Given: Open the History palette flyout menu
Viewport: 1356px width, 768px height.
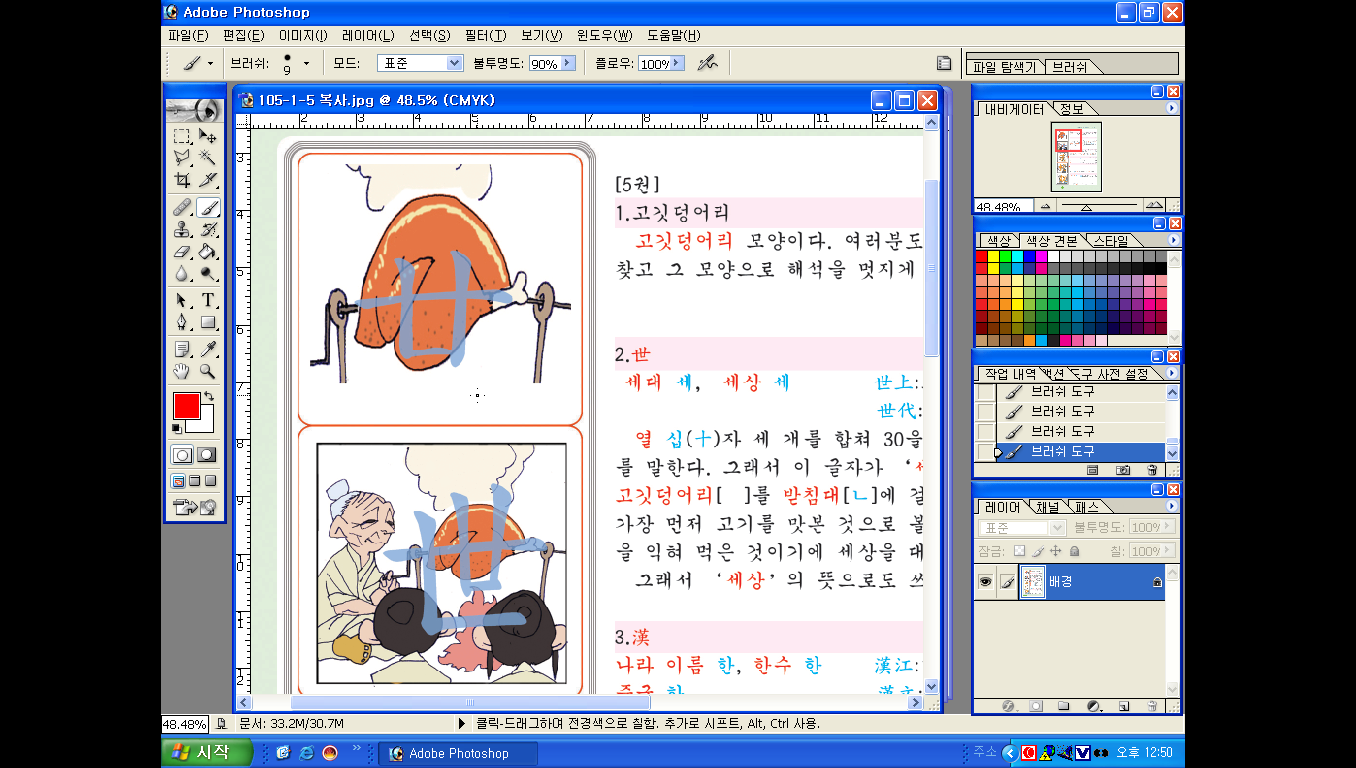Looking at the screenshot, I should point(1173,374).
